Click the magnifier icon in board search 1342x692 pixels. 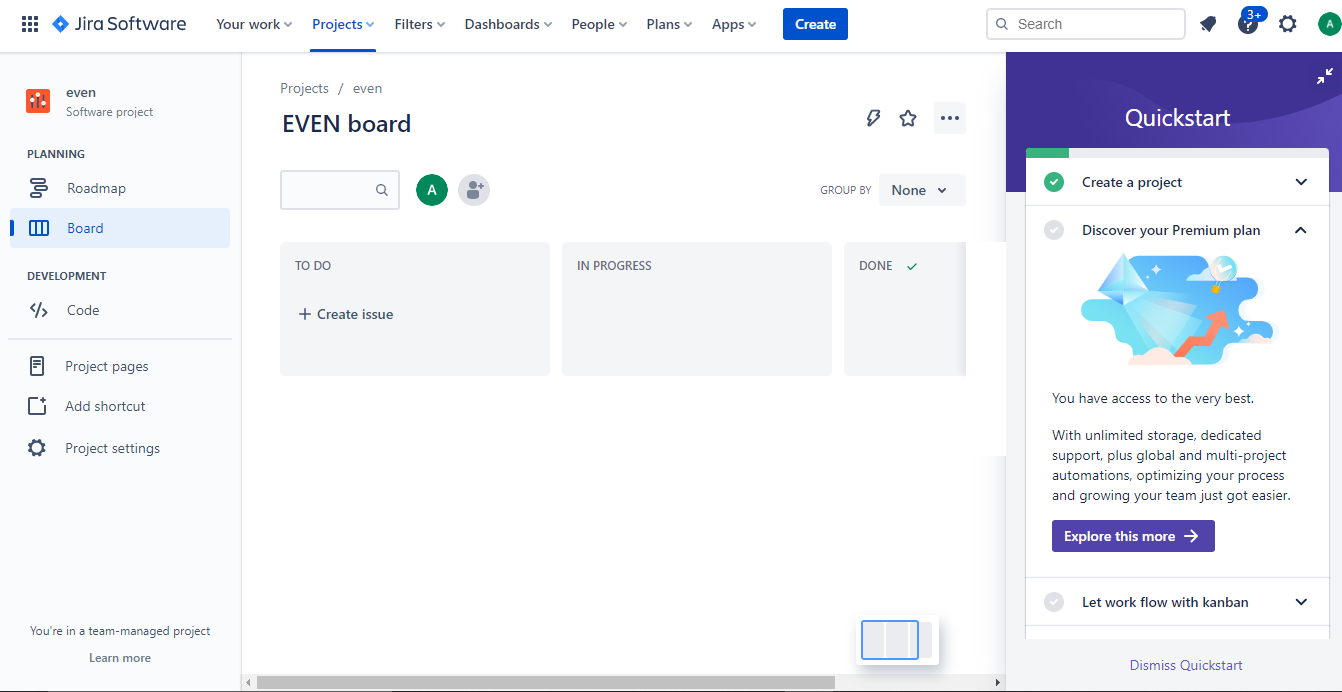(x=382, y=190)
